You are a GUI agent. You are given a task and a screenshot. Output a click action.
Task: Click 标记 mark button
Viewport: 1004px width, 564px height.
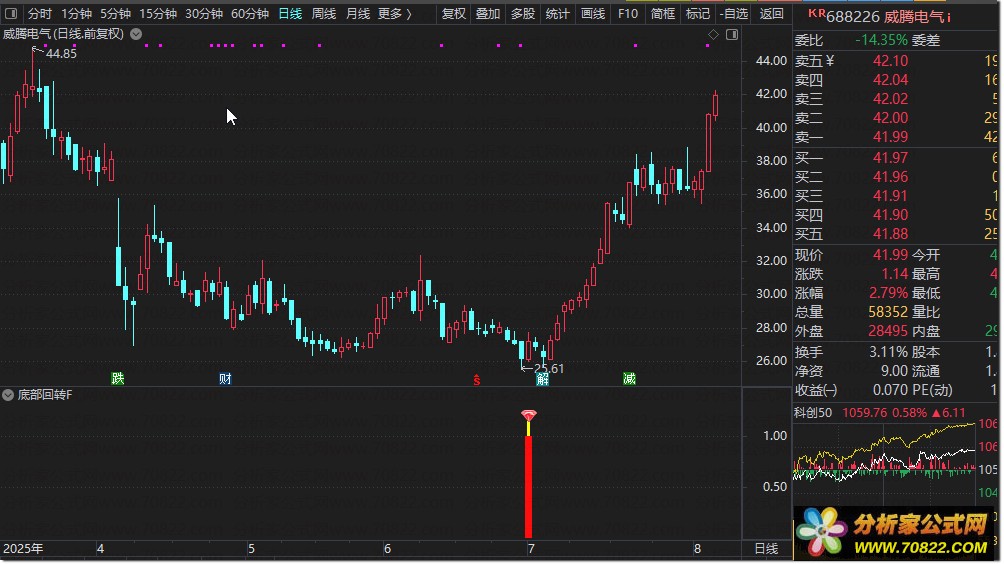point(697,13)
